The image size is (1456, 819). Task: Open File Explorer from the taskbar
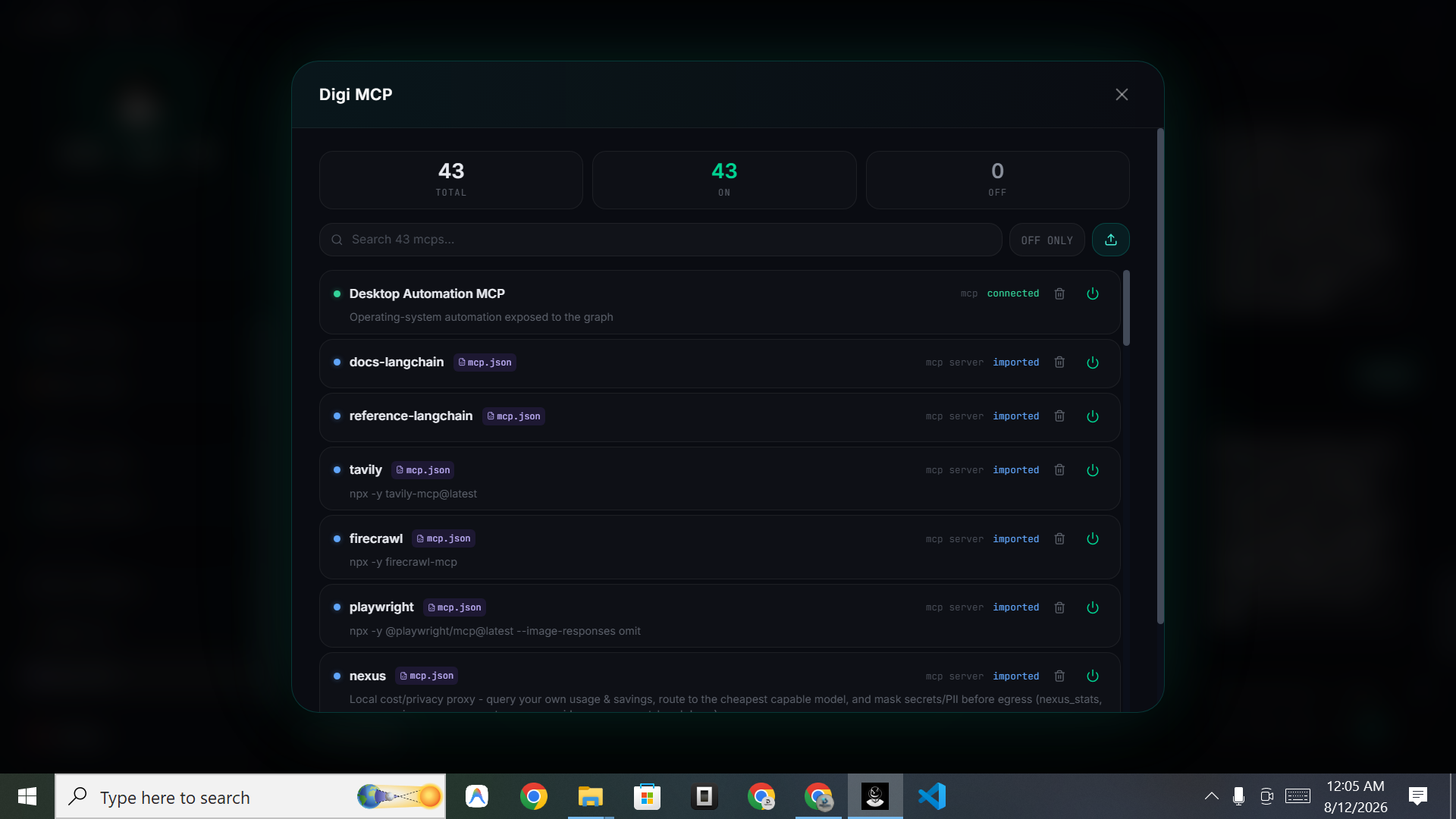(591, 796)
